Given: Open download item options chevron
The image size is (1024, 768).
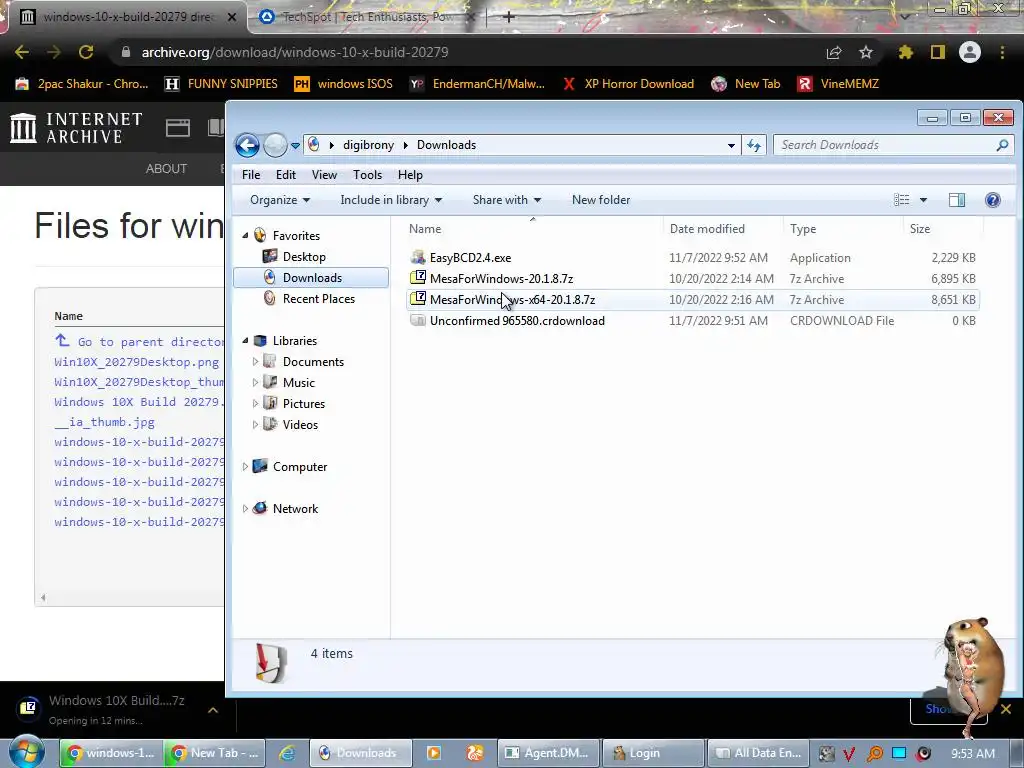Looking at the screenshot, I should 213,710.
